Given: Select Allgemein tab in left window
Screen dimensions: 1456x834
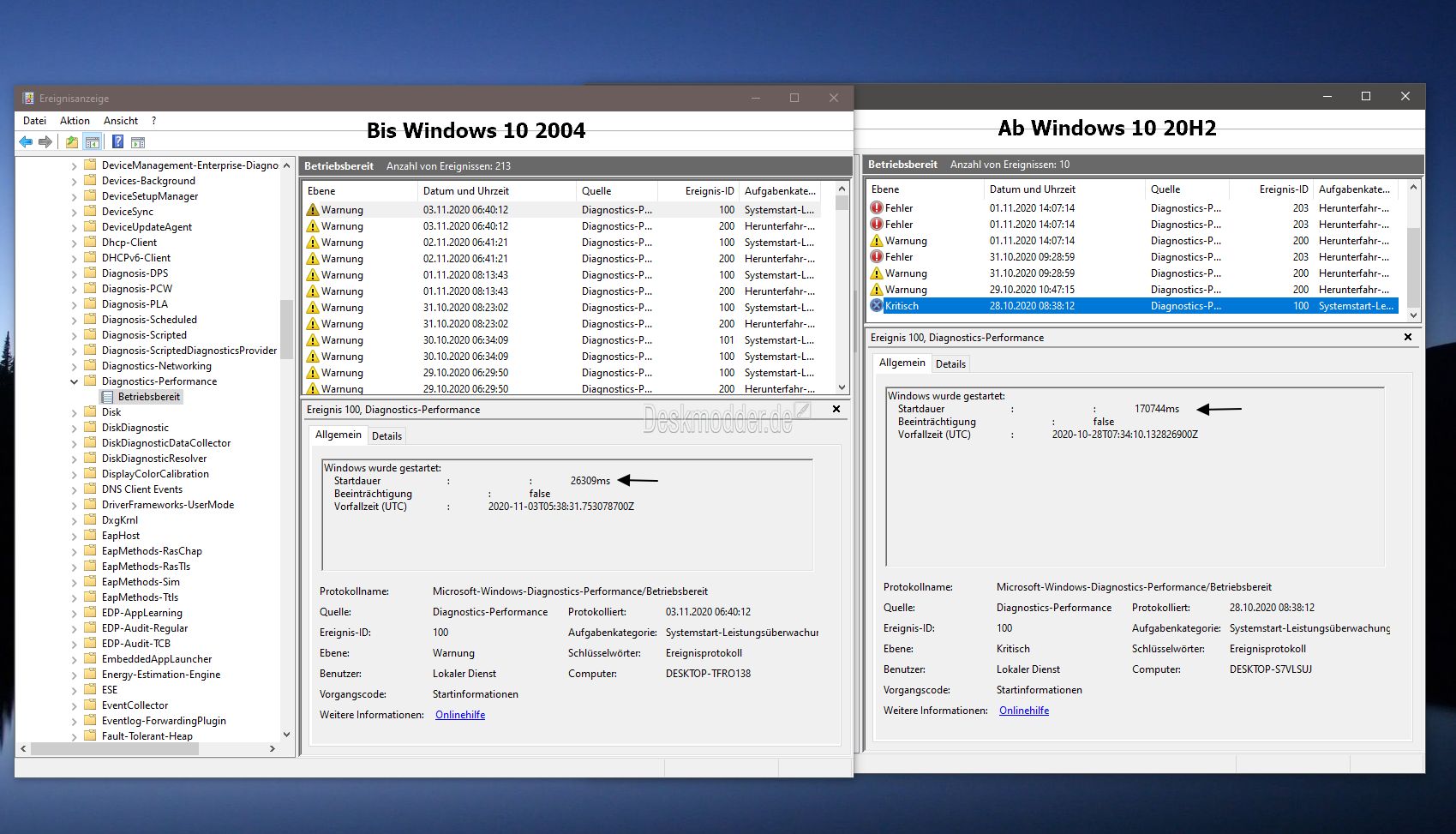Looking at the screenshot, I should coord(339,435).
